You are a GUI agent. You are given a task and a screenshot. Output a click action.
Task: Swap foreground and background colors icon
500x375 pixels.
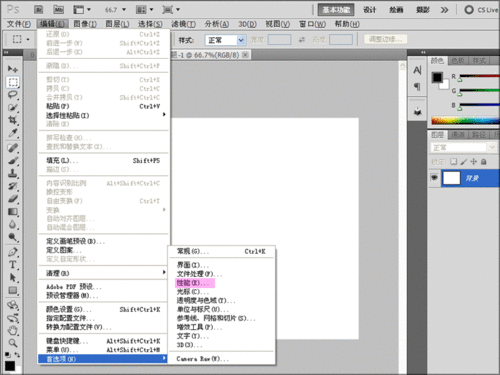(17, 355)
